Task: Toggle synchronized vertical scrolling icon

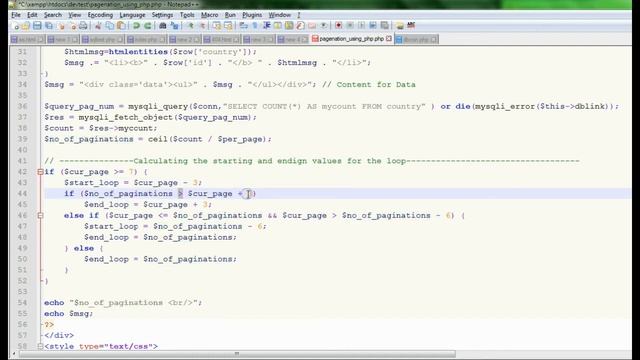Action: [217, 26]
